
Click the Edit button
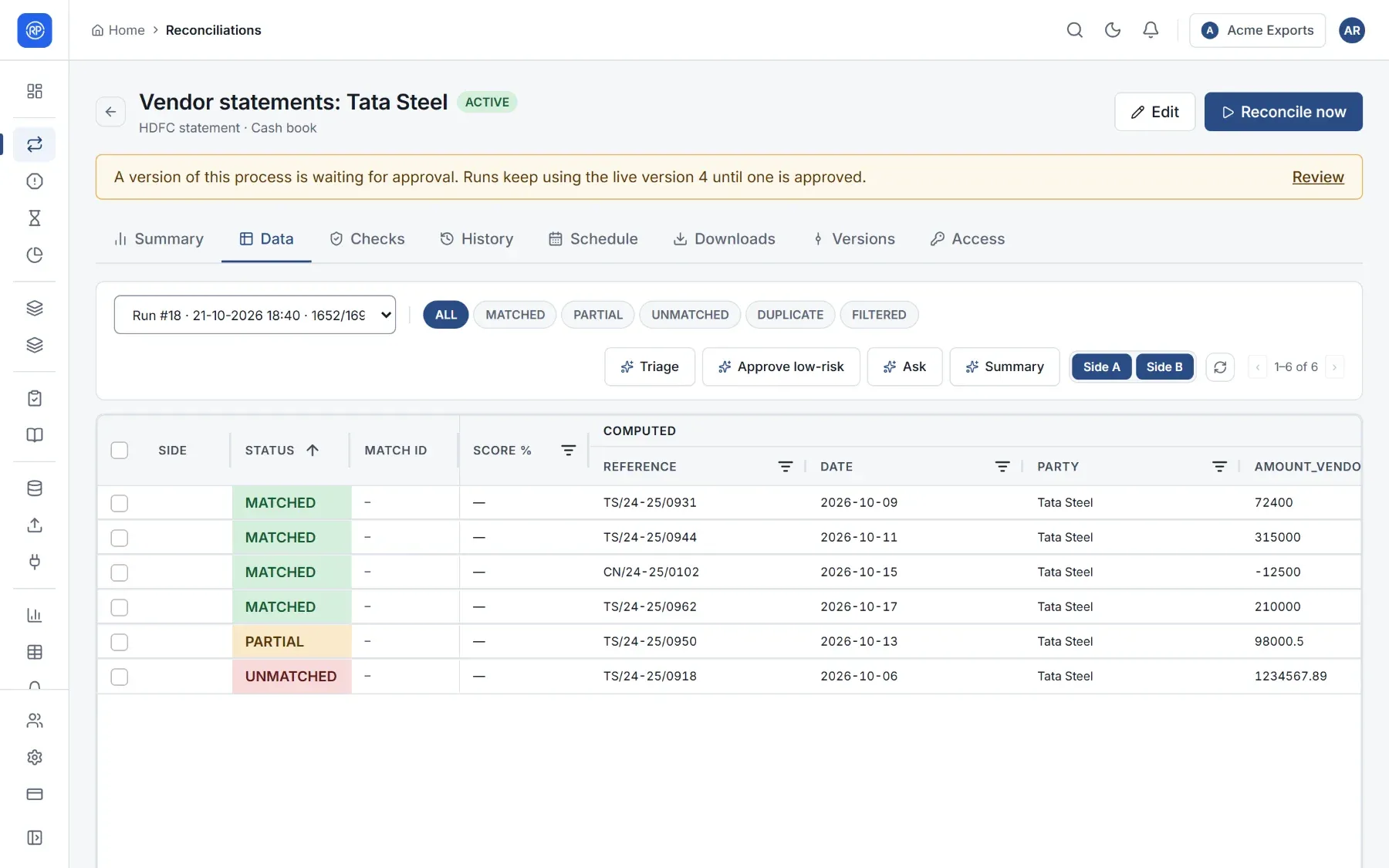[x=1154, y=112]
